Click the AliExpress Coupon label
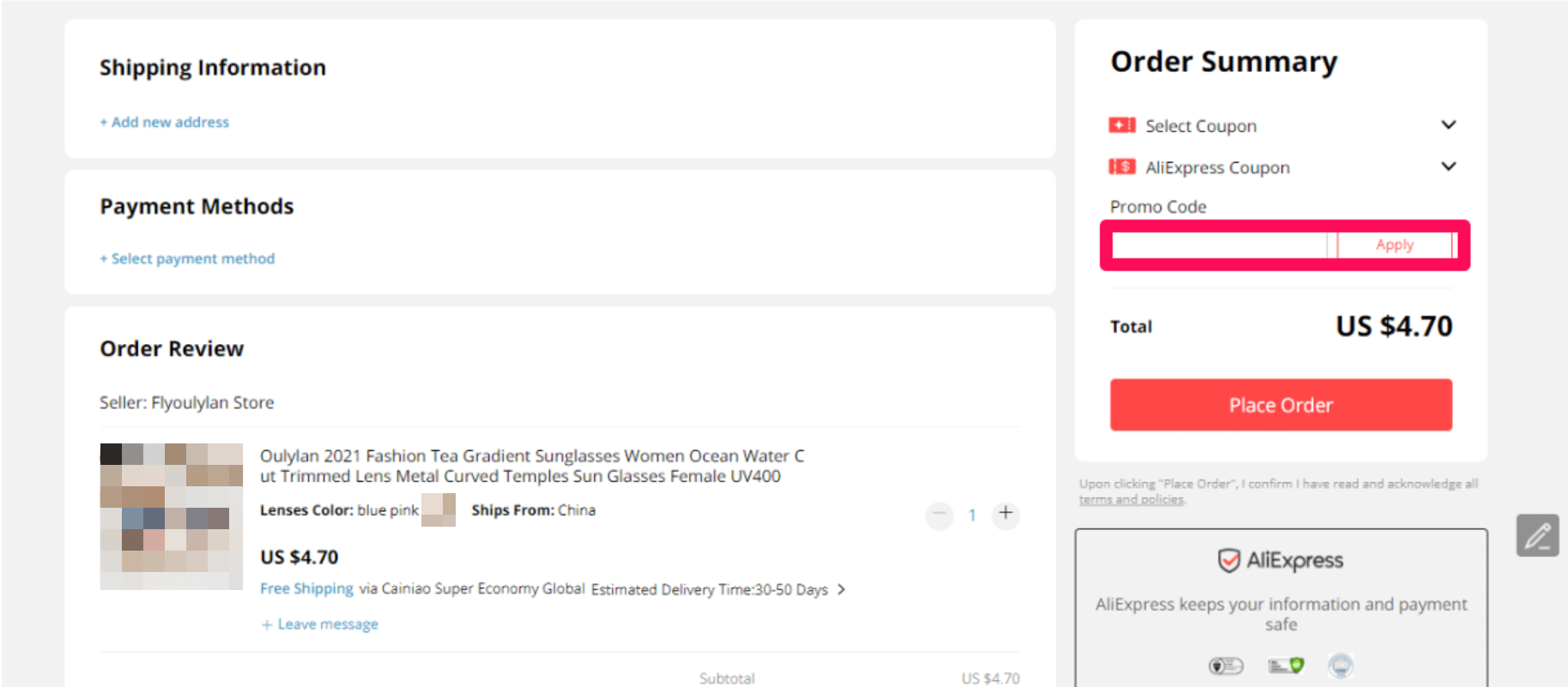This screenshot has width=1568, height=687. tap(1217, 167)
